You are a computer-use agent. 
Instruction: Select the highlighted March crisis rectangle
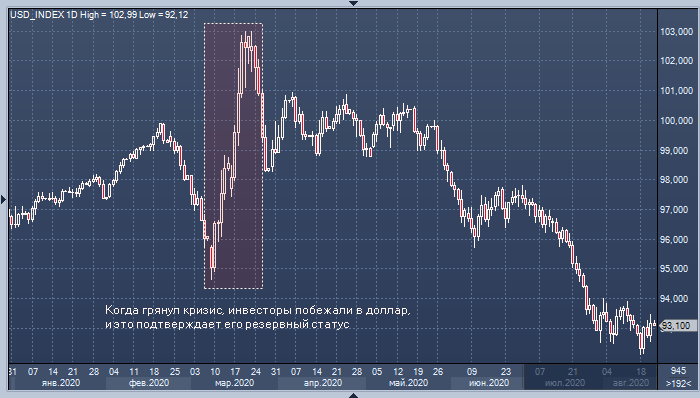tap(233, 156)
